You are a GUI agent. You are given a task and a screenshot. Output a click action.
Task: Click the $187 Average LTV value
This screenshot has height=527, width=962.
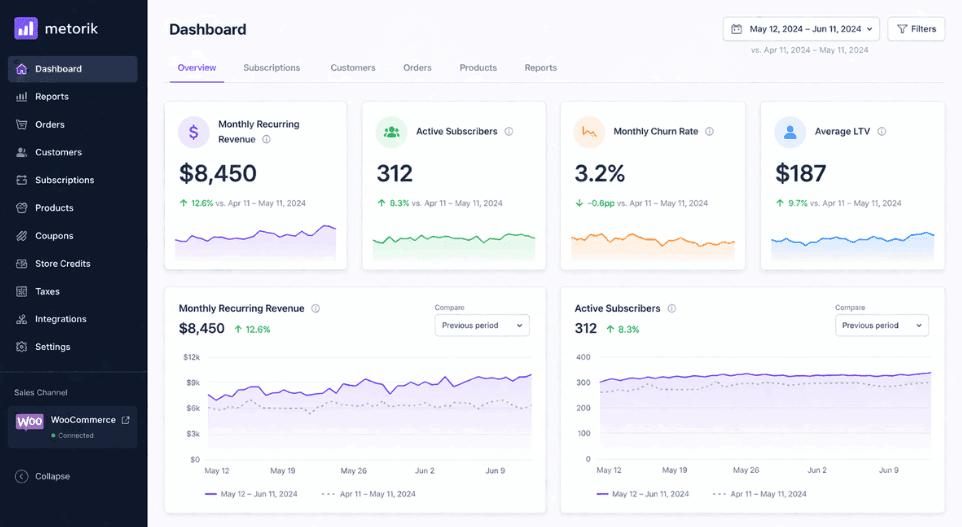pos(801,174)
